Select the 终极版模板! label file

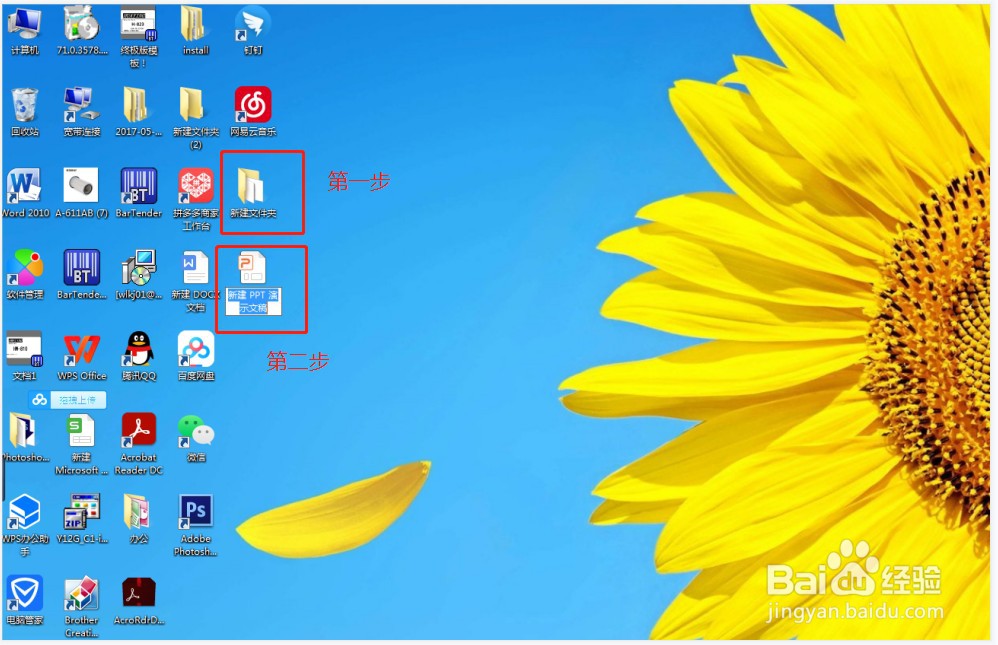tap(138, 36)
